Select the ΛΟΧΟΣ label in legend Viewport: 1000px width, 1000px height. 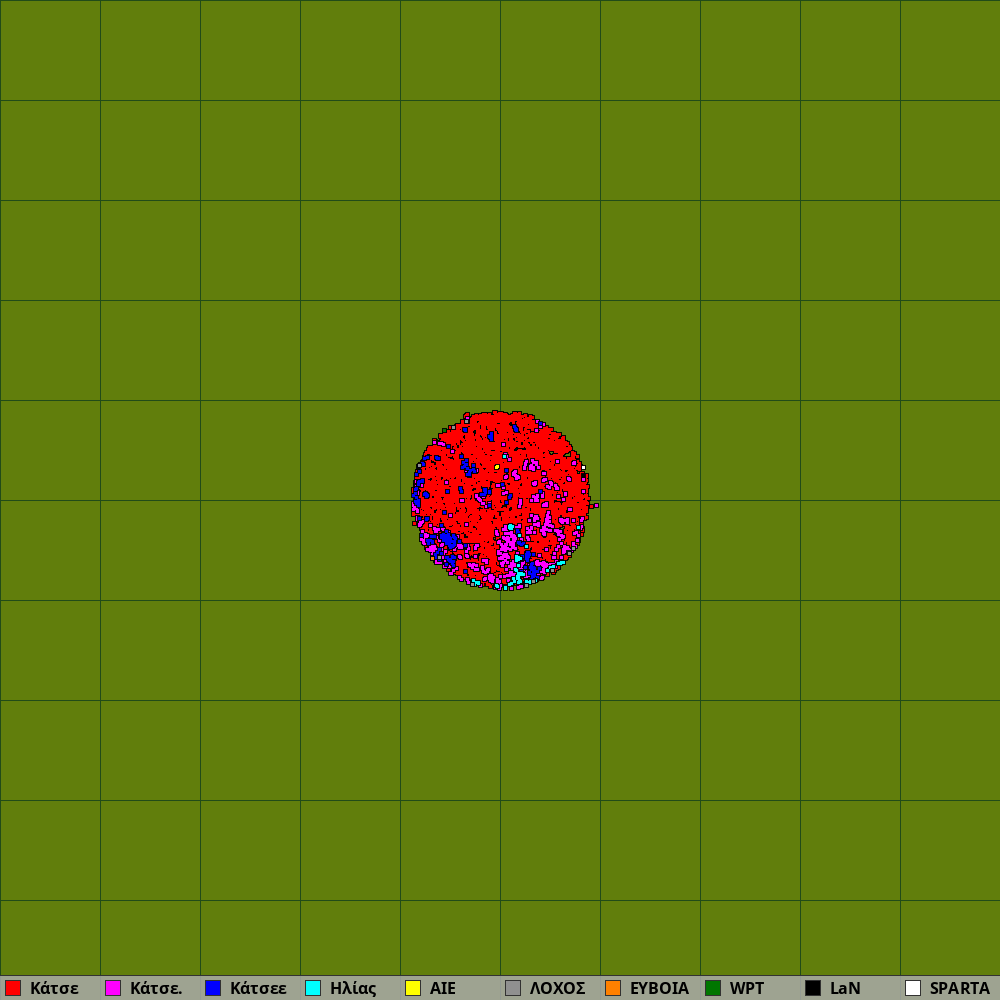(557, 989)
